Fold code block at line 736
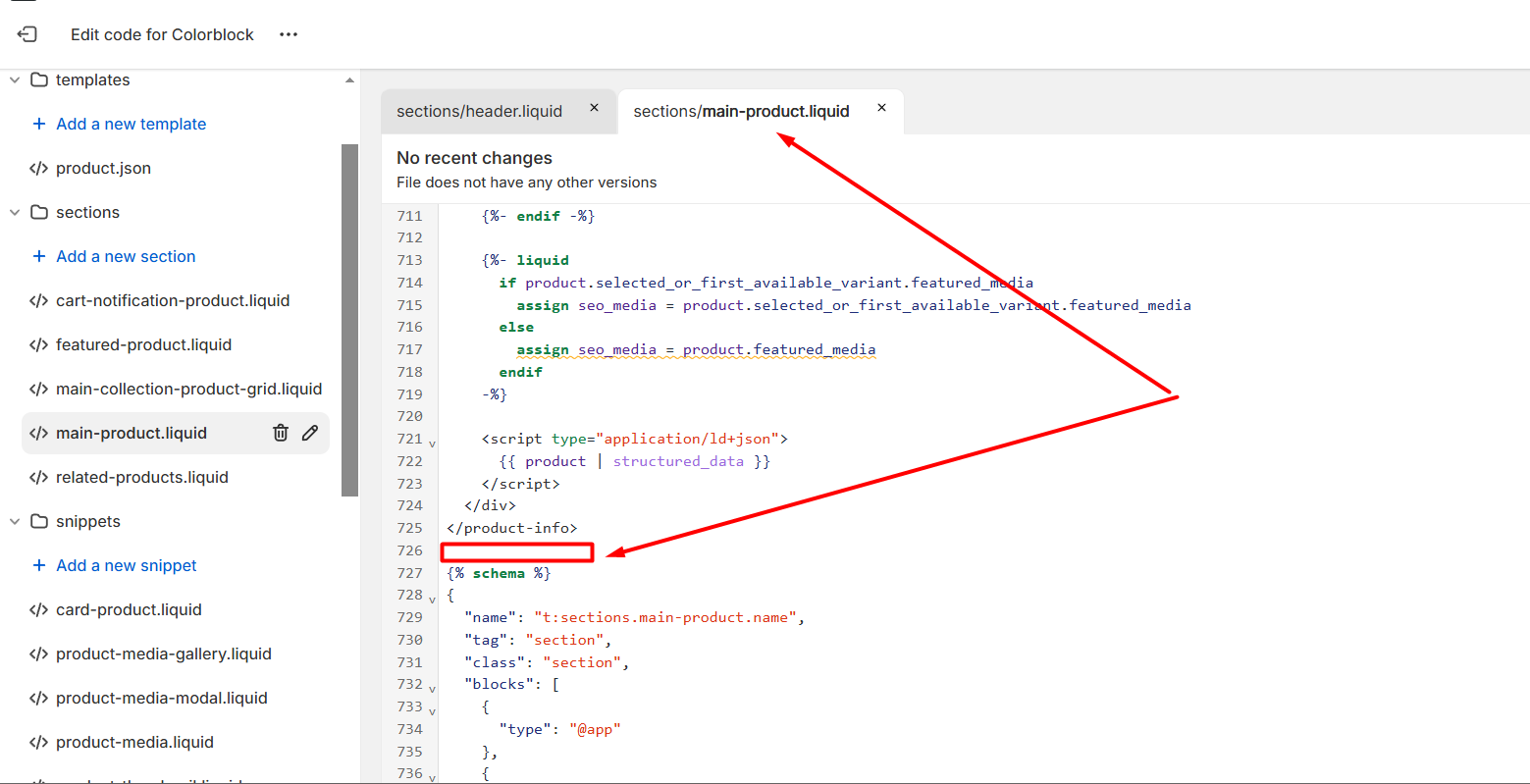Viewport: 1530px width, 784px height. click(x=432, y=777)
